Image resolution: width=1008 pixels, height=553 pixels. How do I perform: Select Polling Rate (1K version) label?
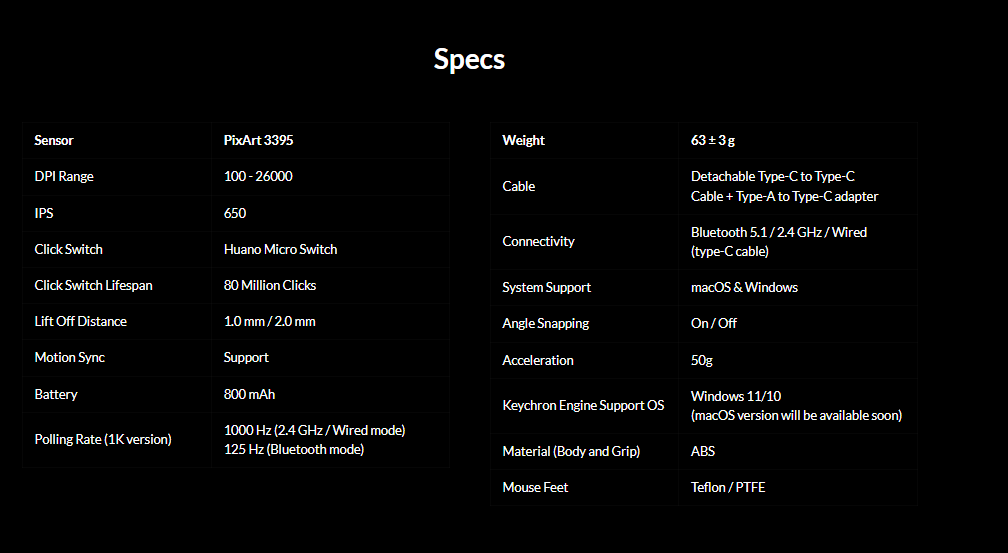(x=103, y=439)
